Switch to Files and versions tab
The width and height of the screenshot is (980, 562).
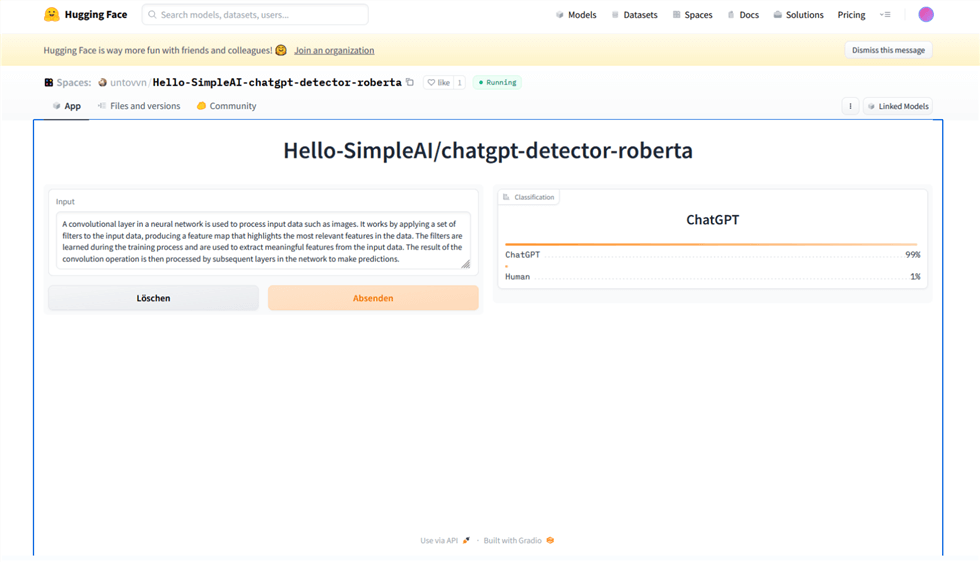pos(139,106)
